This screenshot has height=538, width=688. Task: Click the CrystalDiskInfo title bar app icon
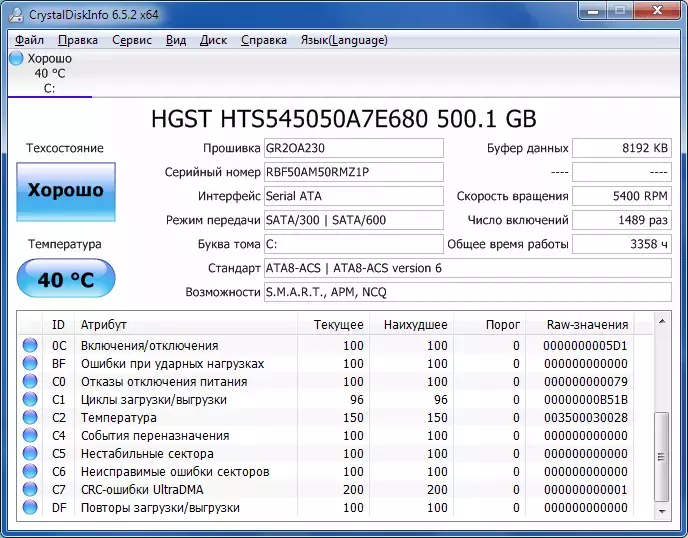point(16,14)
